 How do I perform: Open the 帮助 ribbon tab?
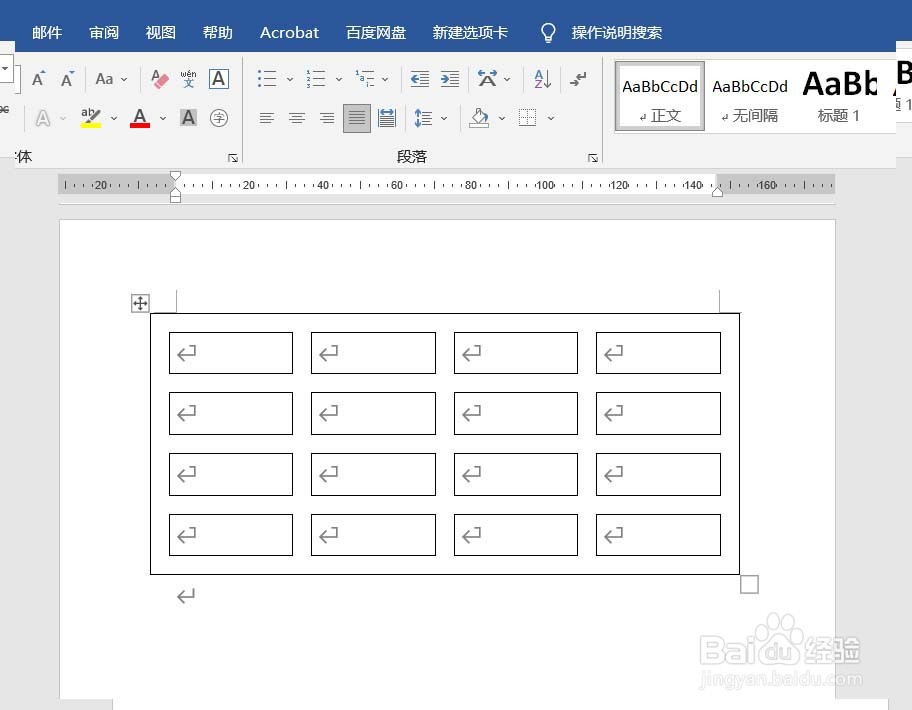point(218,33)
